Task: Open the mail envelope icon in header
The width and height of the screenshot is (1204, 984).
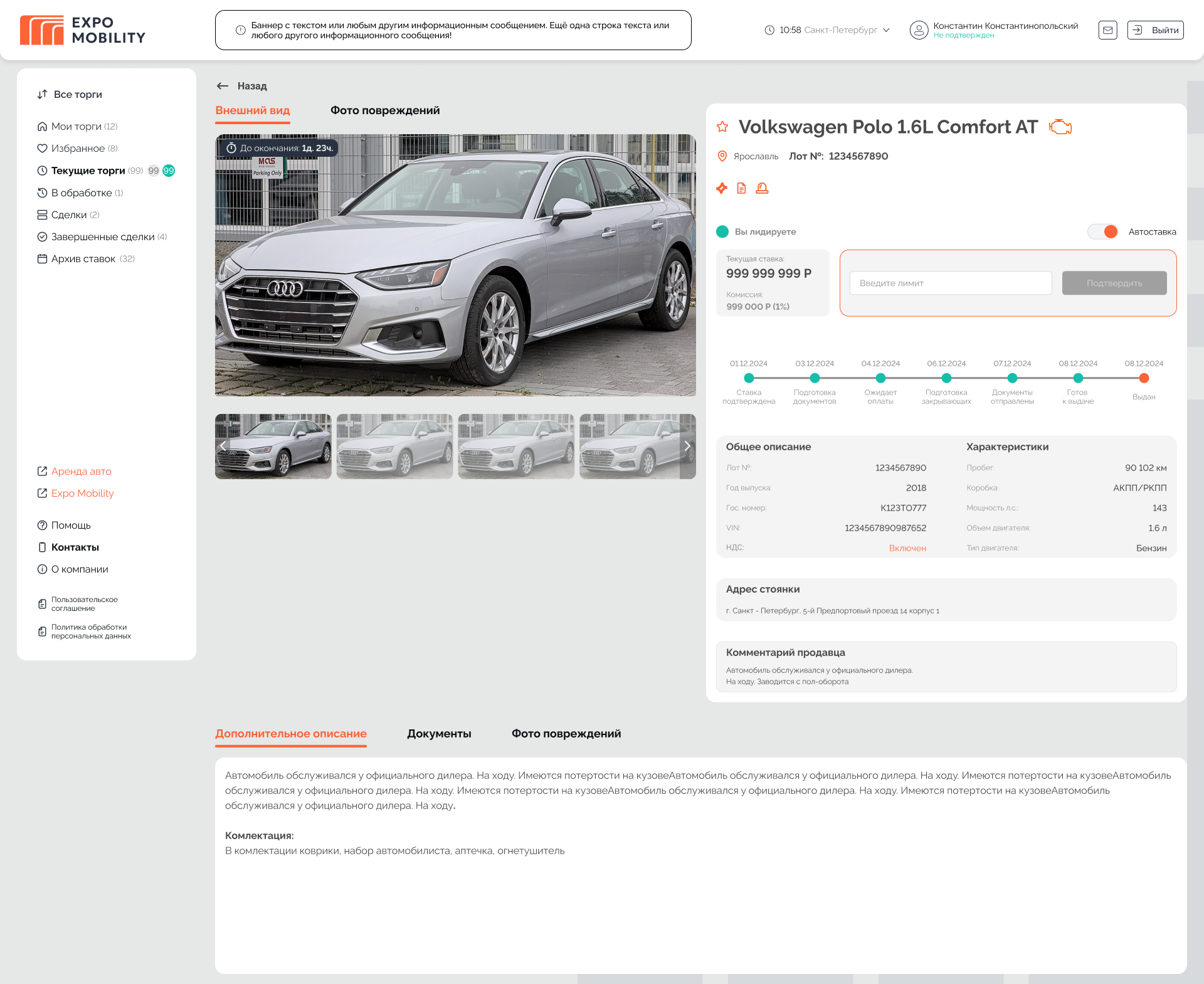Action: (x=1107, y=30)
